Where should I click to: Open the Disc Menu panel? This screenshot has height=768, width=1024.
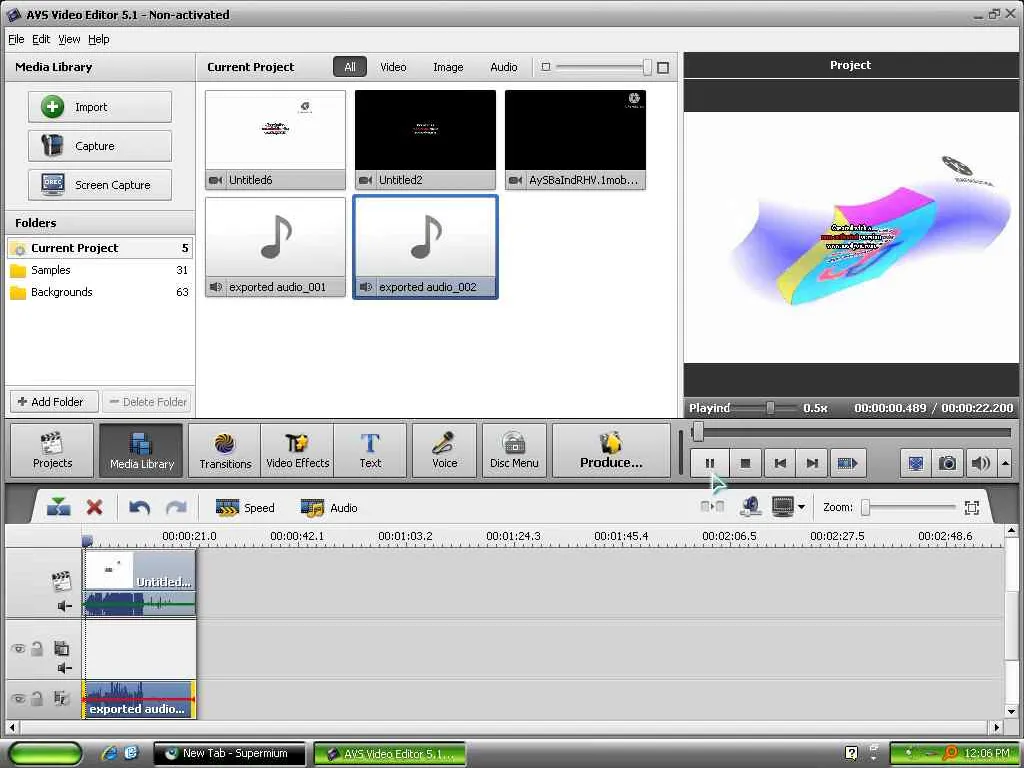point(514,451)
